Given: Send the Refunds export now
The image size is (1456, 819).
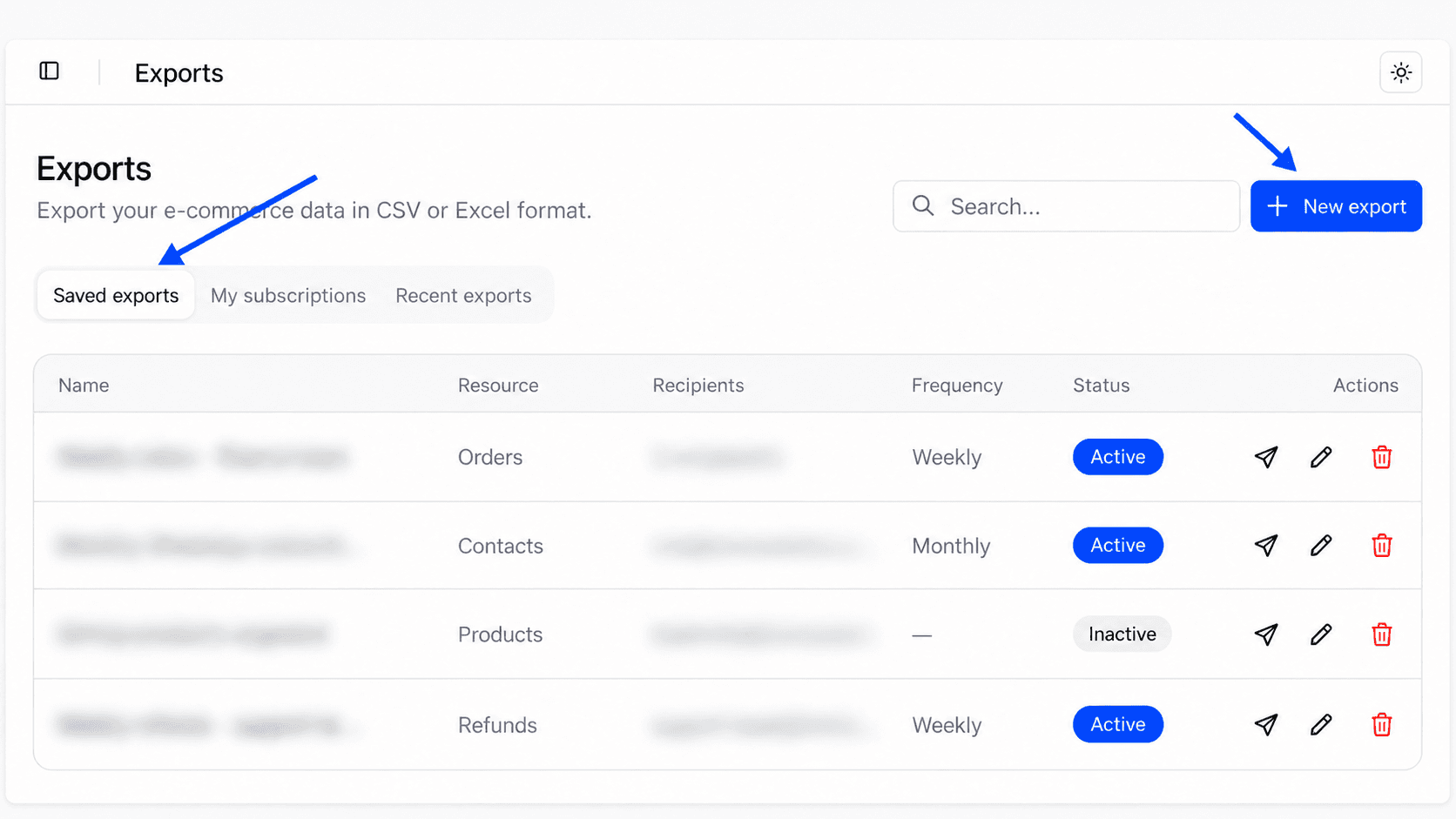Looking at the screenshot, I should point(1266,724).
